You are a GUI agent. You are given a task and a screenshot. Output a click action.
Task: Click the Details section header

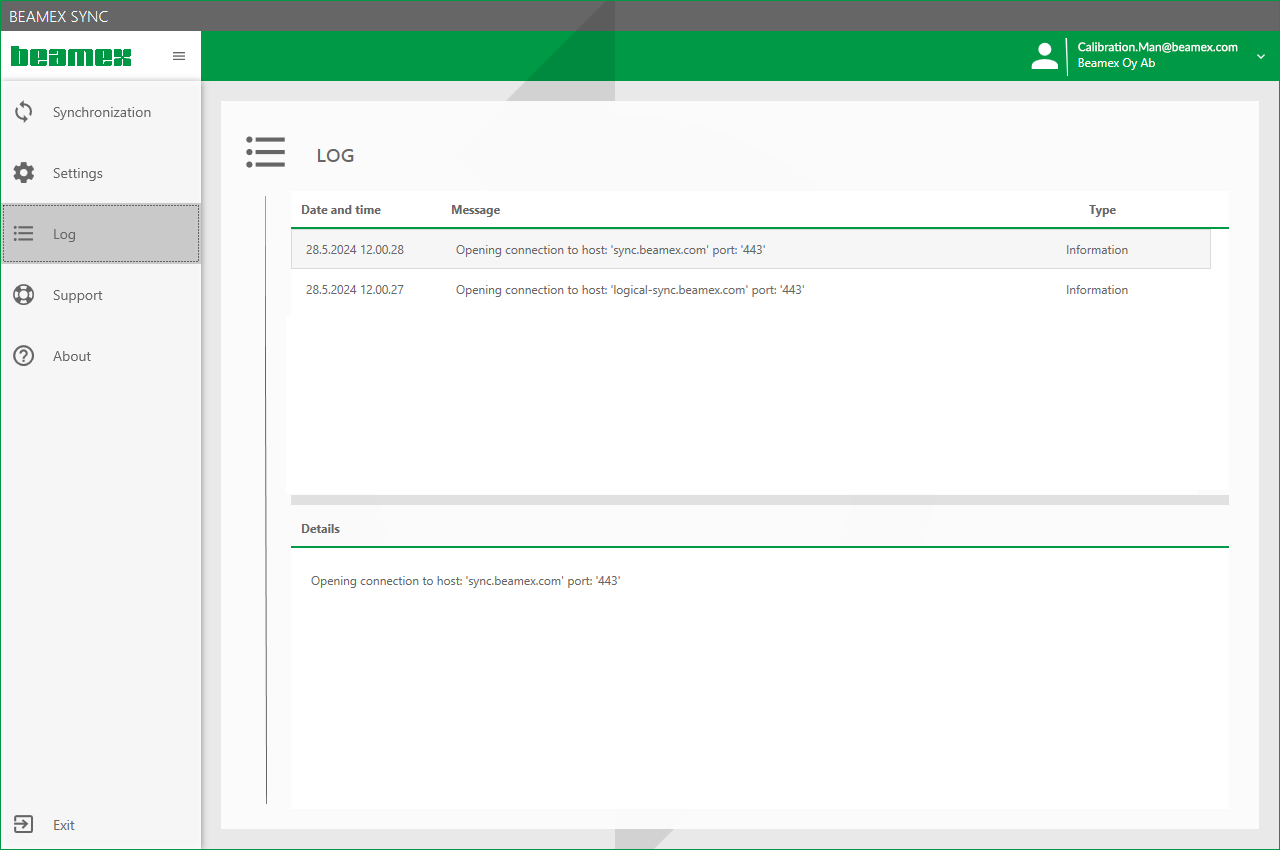click(320, 529)
